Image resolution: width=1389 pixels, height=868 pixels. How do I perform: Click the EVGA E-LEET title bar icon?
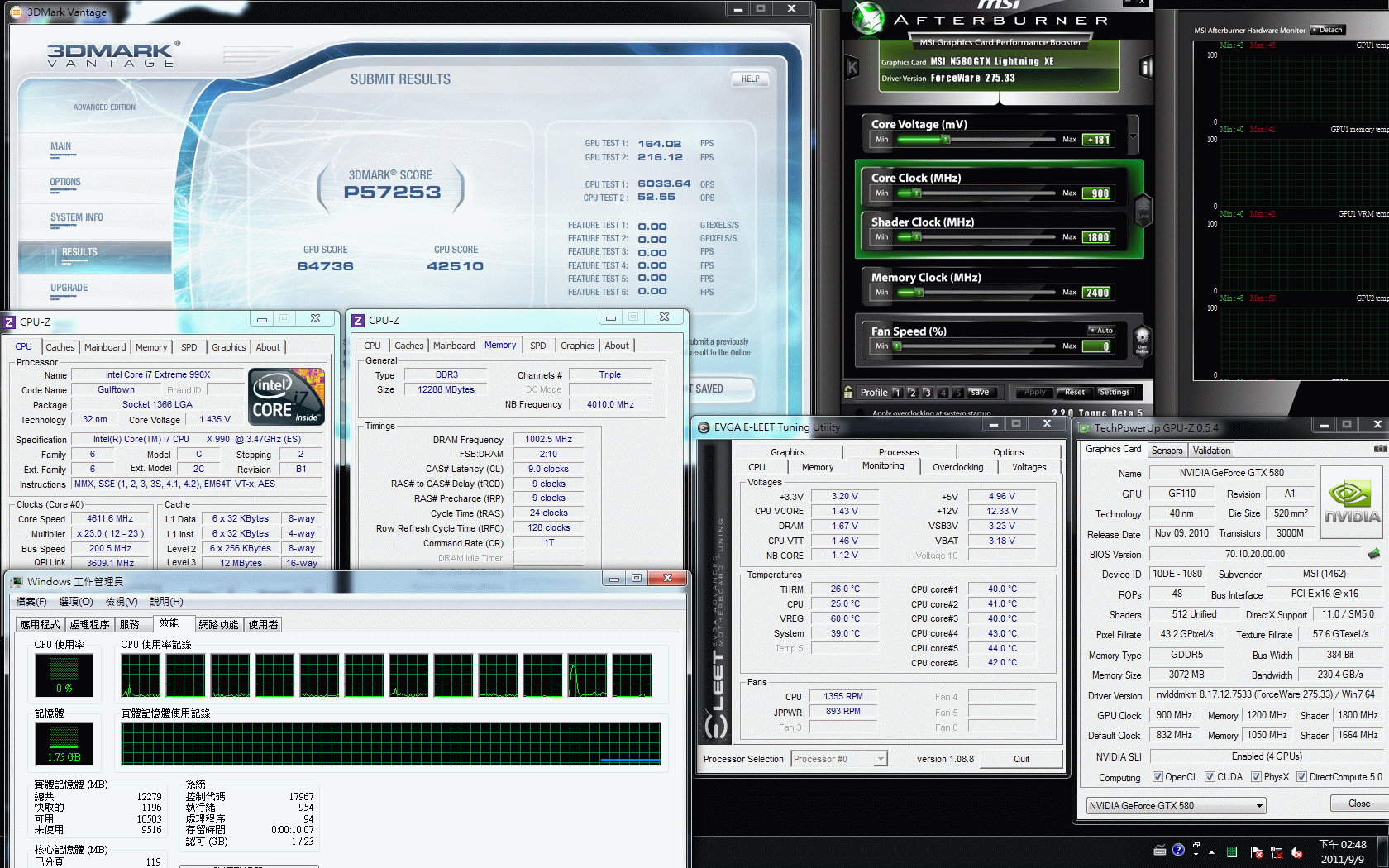[x=704, y=427]
